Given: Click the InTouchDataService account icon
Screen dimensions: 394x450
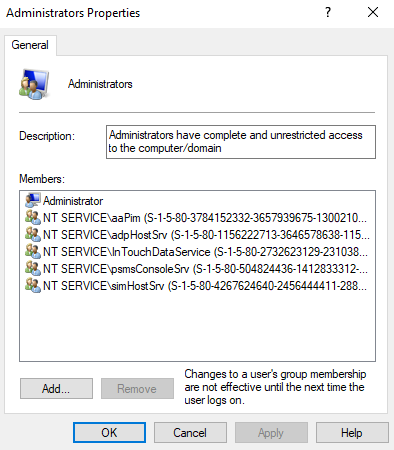Looking at the screenshot, I should pos(33,251).
